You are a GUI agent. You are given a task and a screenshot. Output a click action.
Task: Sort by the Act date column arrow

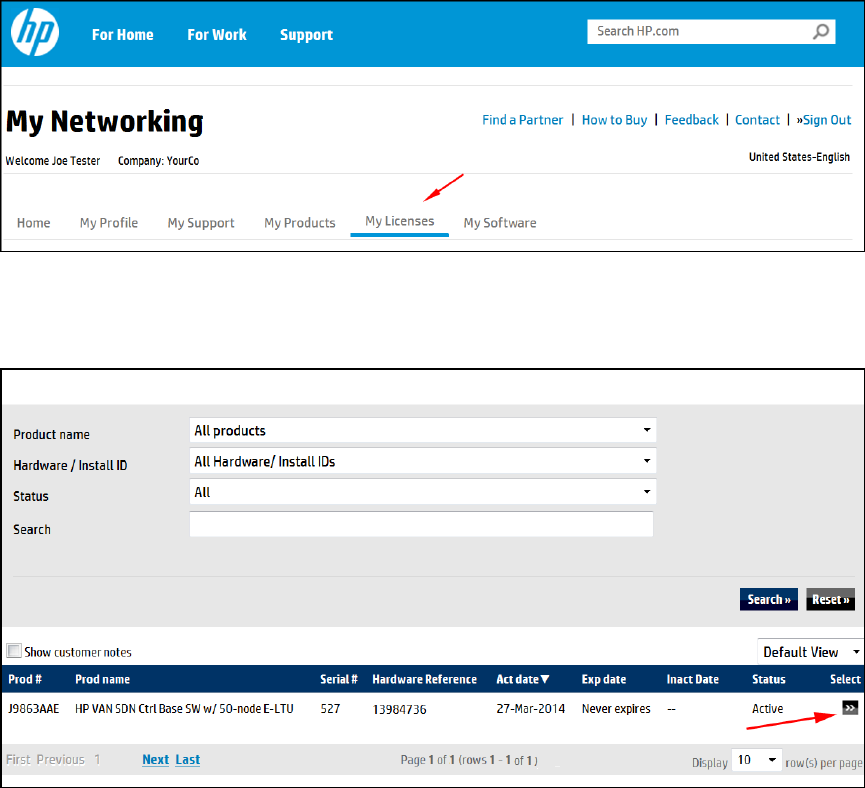pyautogui.click(x=545, y=679)
